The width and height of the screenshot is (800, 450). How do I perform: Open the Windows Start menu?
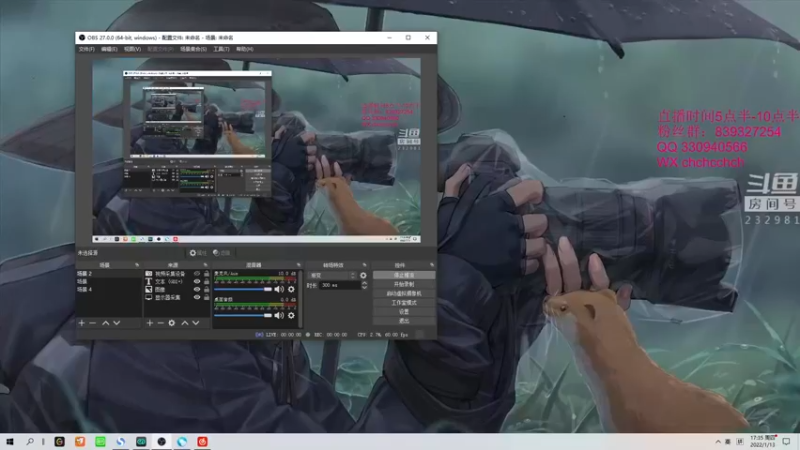[10, 441]
